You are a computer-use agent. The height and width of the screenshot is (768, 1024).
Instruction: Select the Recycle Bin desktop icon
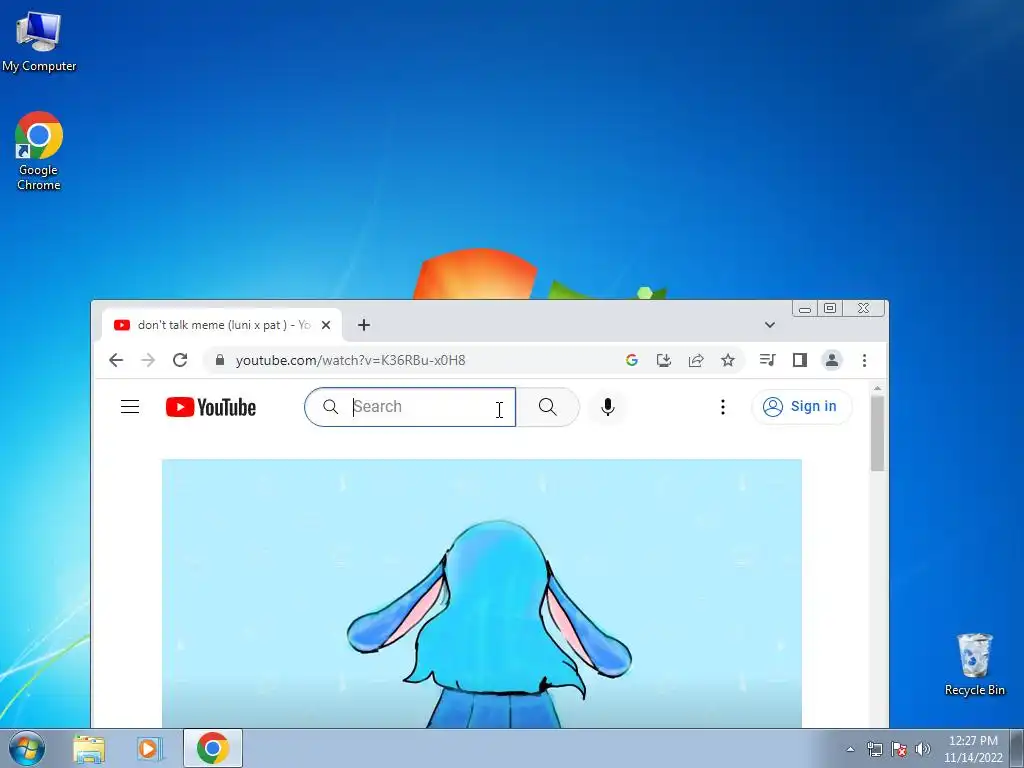[974, 664]
